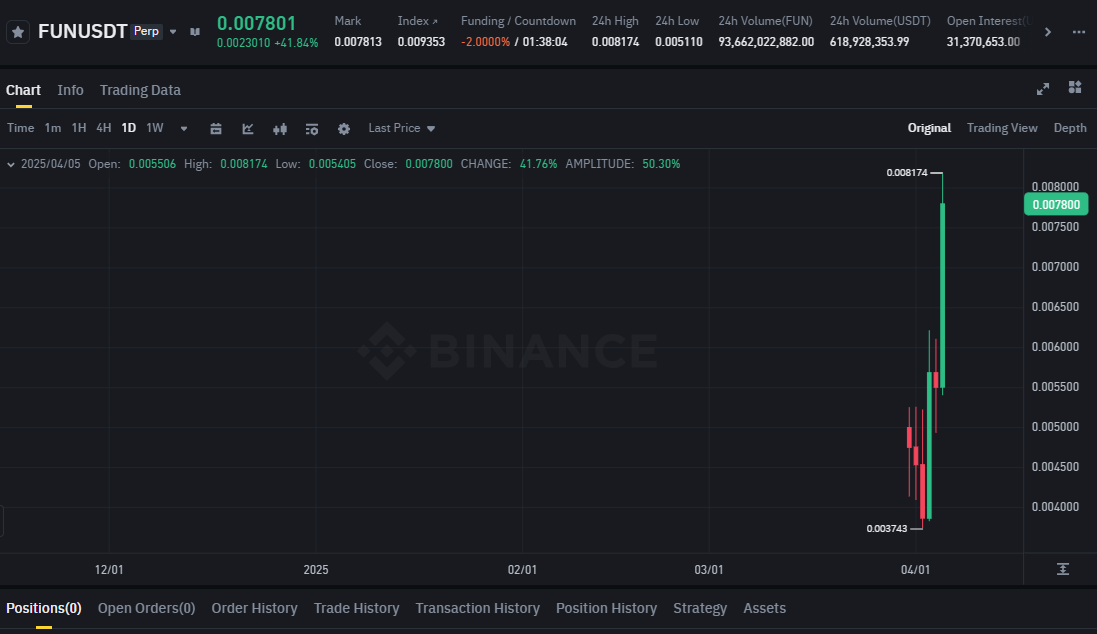Viewport: 1097px width, 634px height.
Task: Open the Index price link
Action: pyautogui.click(x=418, y=21)
